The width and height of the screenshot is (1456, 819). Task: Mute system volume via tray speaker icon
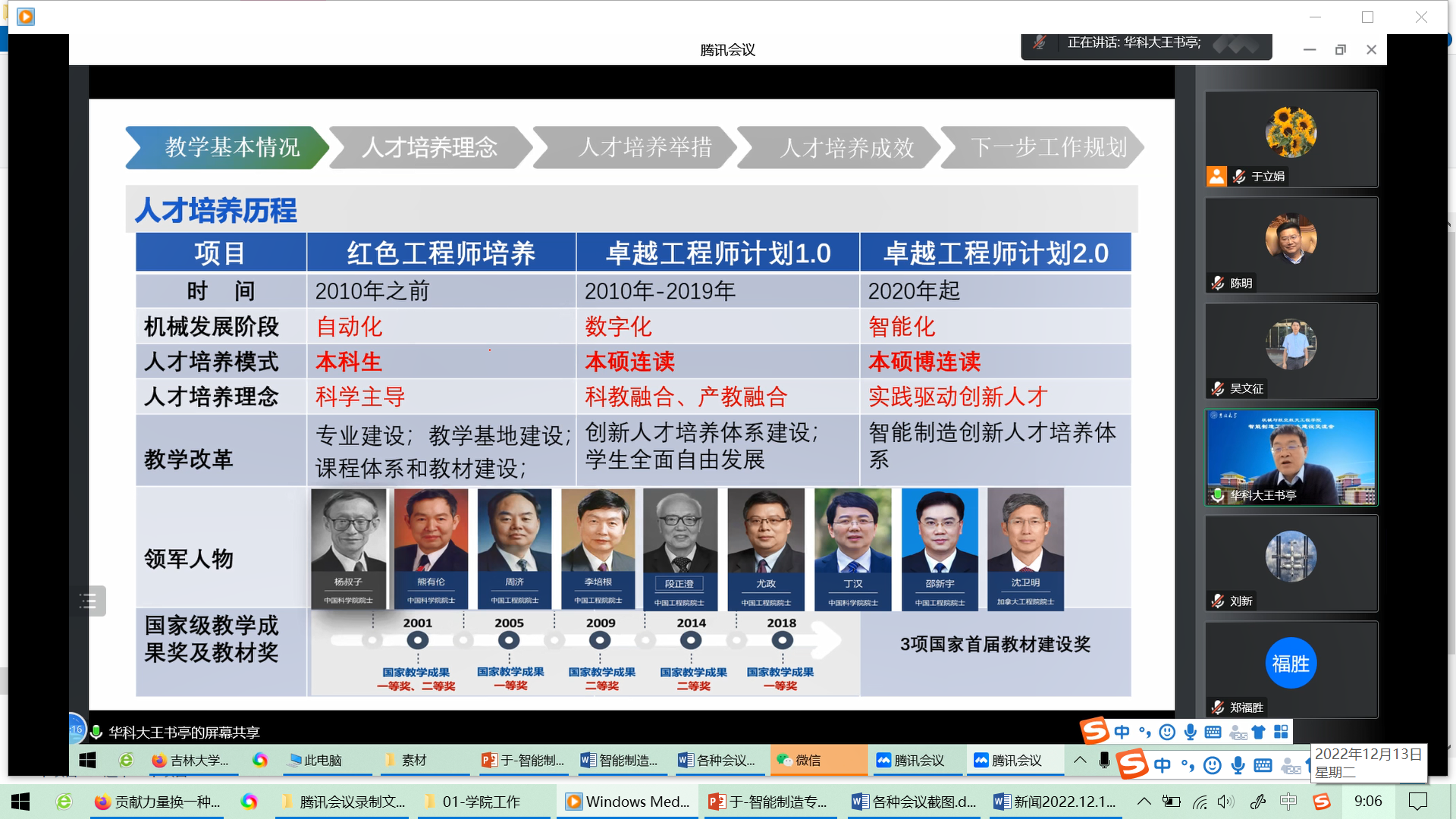pos(1226,802)
